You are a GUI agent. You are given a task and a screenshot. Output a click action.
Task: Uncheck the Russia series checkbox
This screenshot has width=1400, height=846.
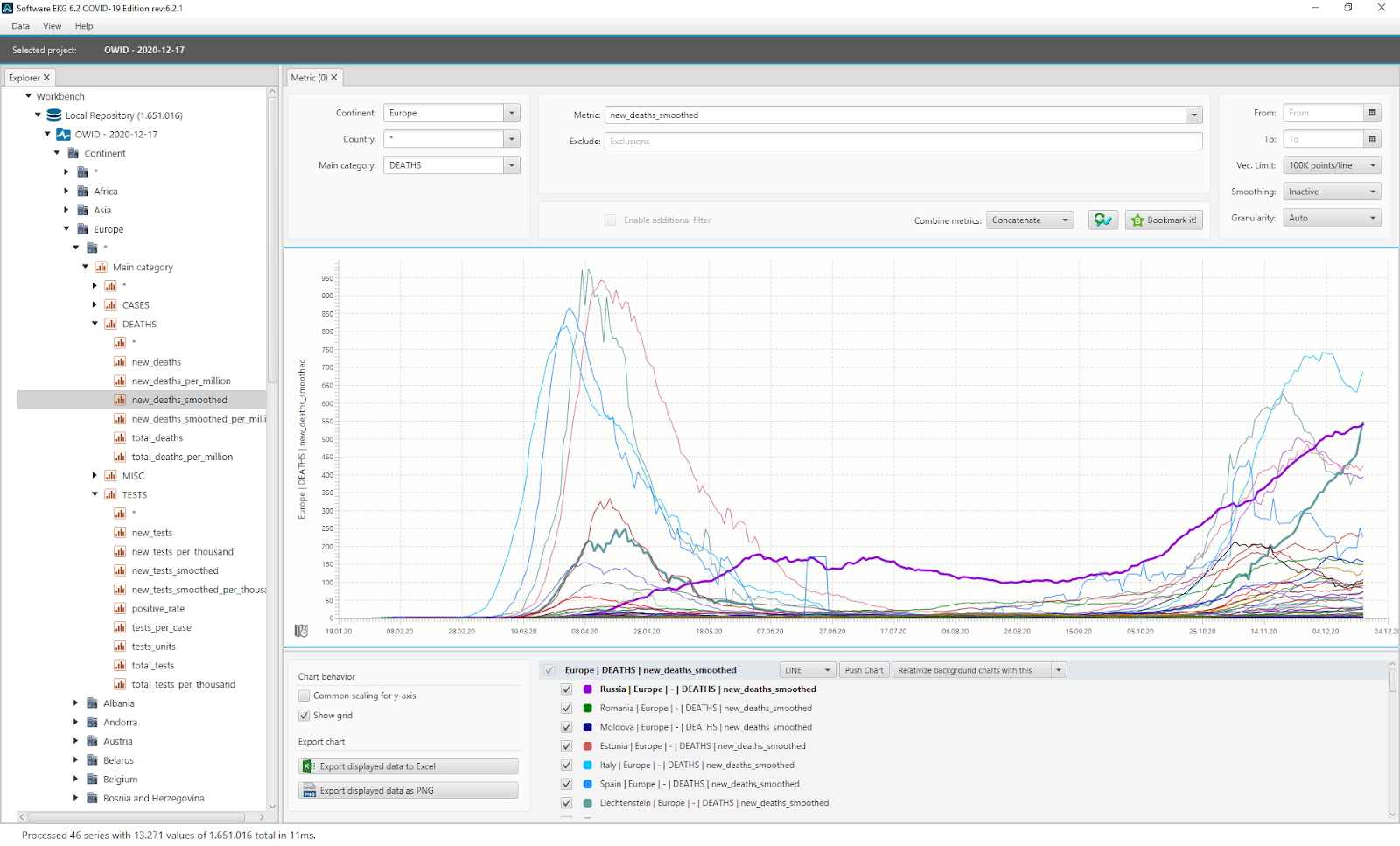click(566, 689)
